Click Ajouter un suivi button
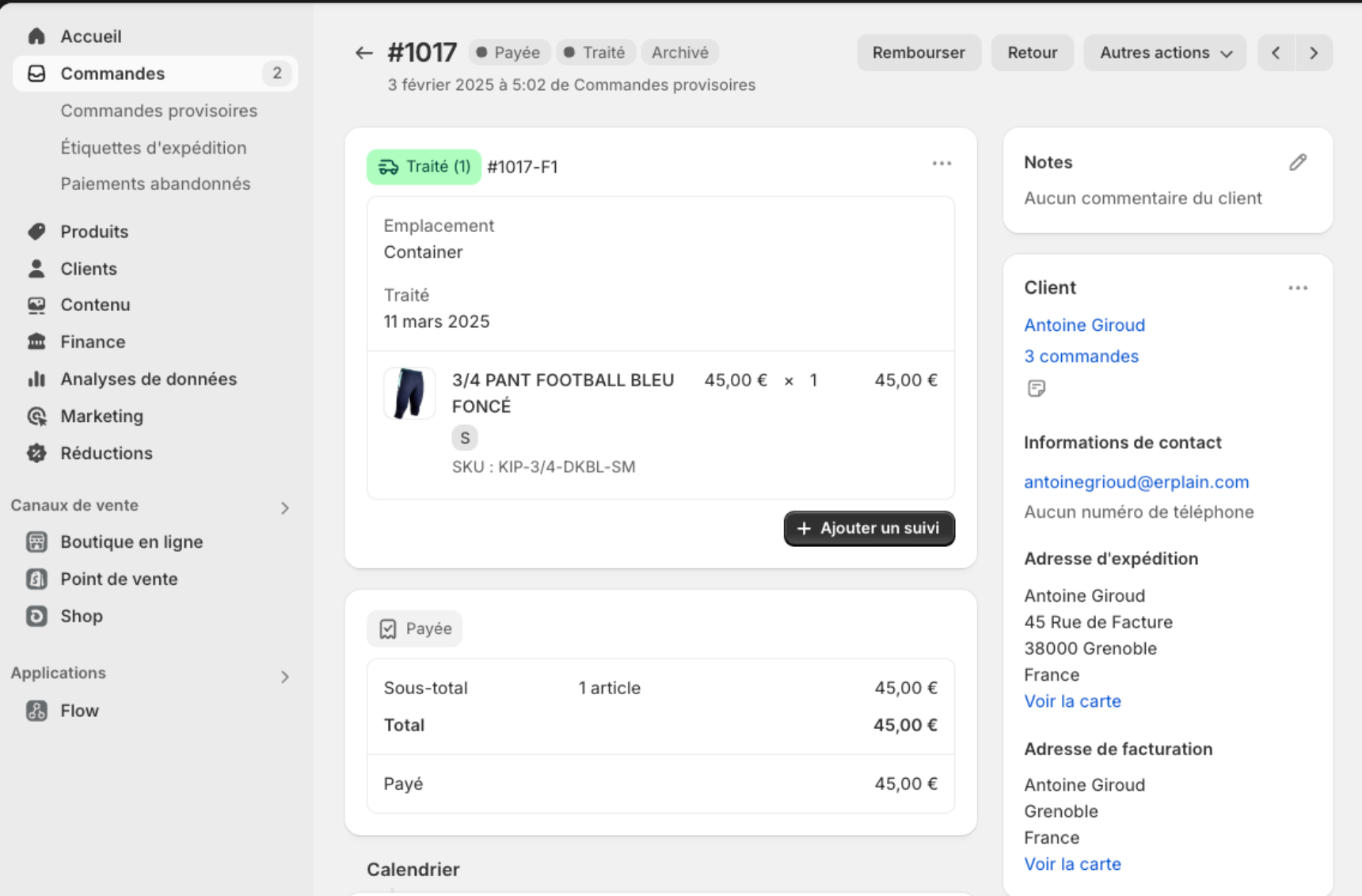Image resolution: width=1362 pixels, height=896 pixels. point(869,529)
